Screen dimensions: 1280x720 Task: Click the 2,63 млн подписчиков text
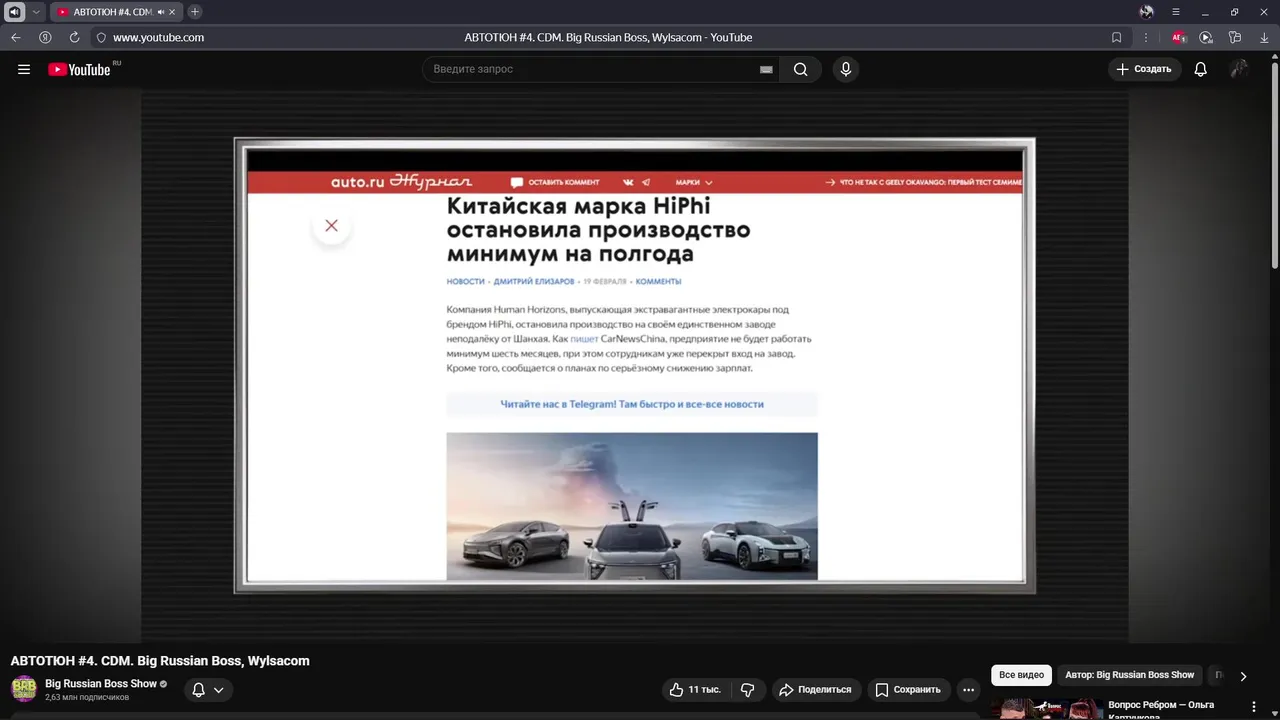click(x=87, y=698)
